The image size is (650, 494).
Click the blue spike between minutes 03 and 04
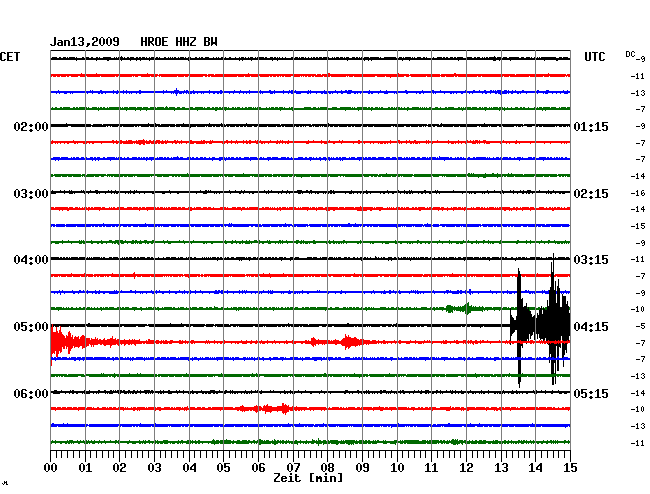click(x=177, y=92)
